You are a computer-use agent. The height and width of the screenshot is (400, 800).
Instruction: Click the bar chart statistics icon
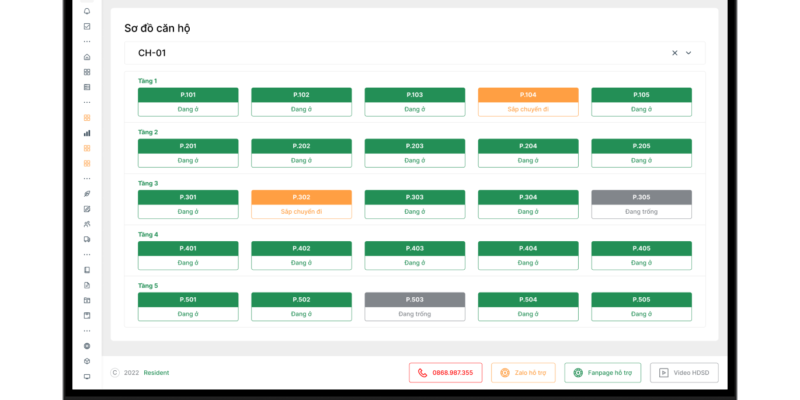[87, 132]
